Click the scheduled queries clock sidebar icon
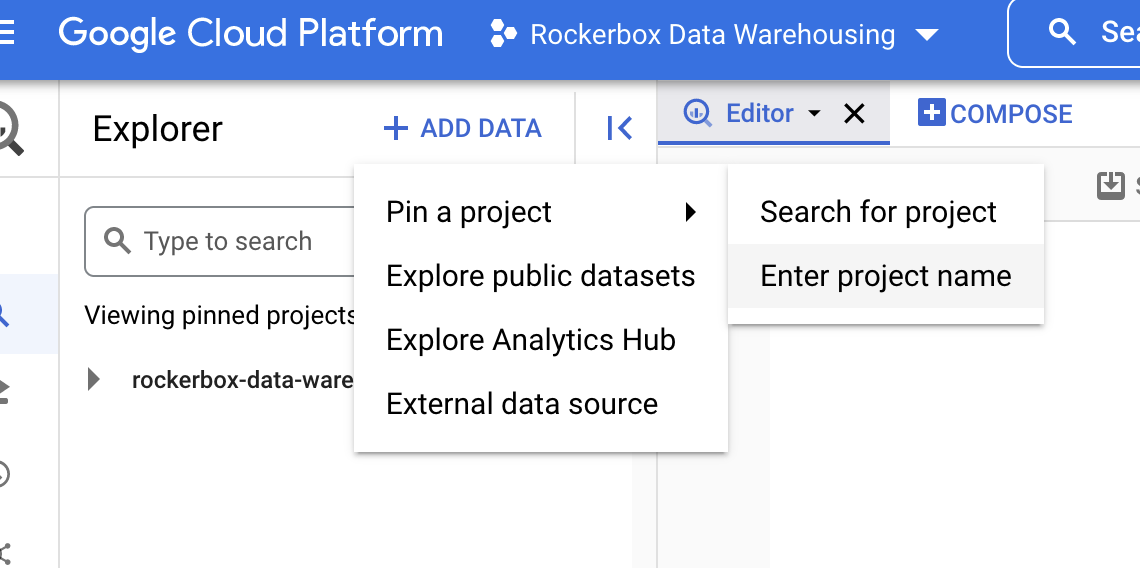1140x568 pixels. (x=6, y=473)
